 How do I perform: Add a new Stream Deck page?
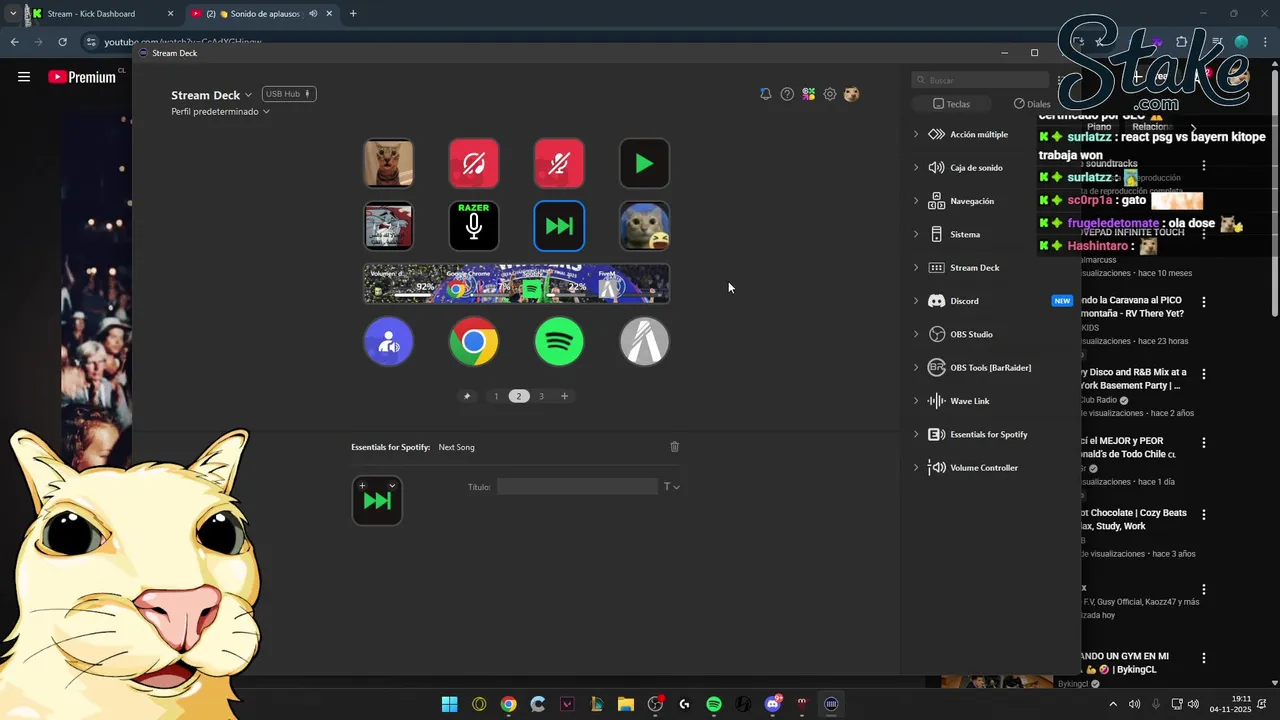point(564,396)
